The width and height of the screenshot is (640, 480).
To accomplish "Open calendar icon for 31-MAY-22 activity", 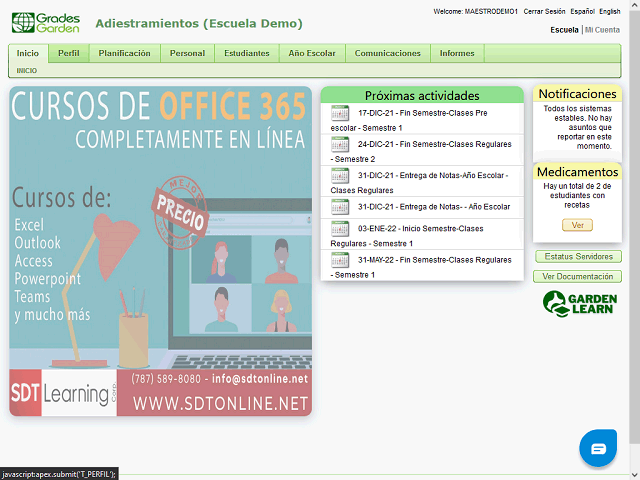I will [340, 260].
